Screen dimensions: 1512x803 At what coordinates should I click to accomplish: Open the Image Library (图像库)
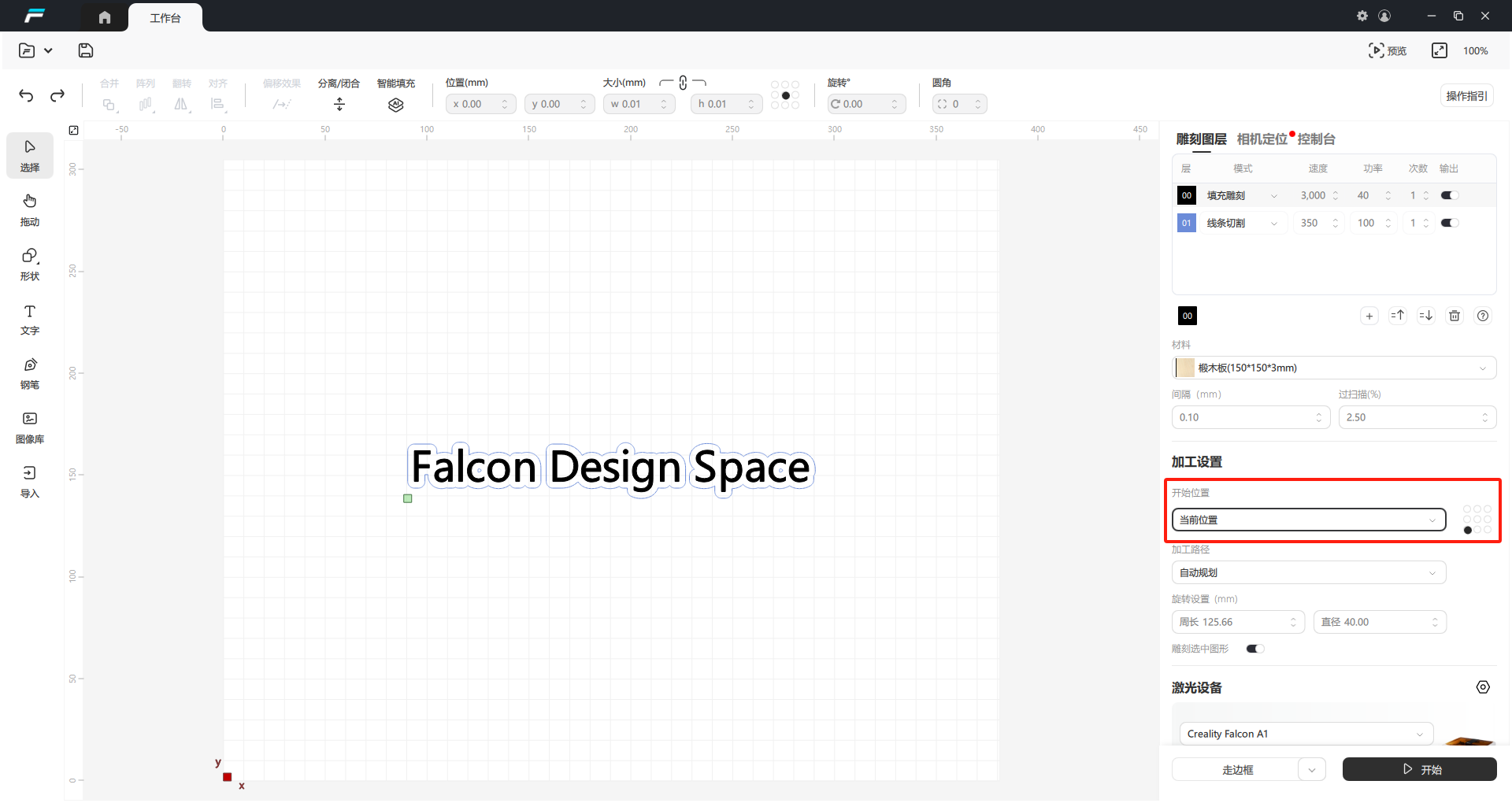pyautogui.click(x=30, y=427)
